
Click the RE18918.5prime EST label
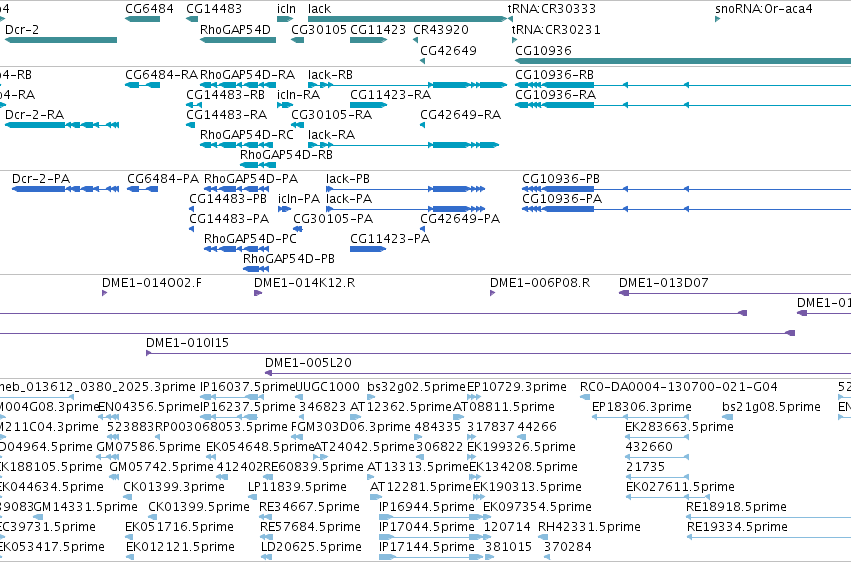pos(736,508)
